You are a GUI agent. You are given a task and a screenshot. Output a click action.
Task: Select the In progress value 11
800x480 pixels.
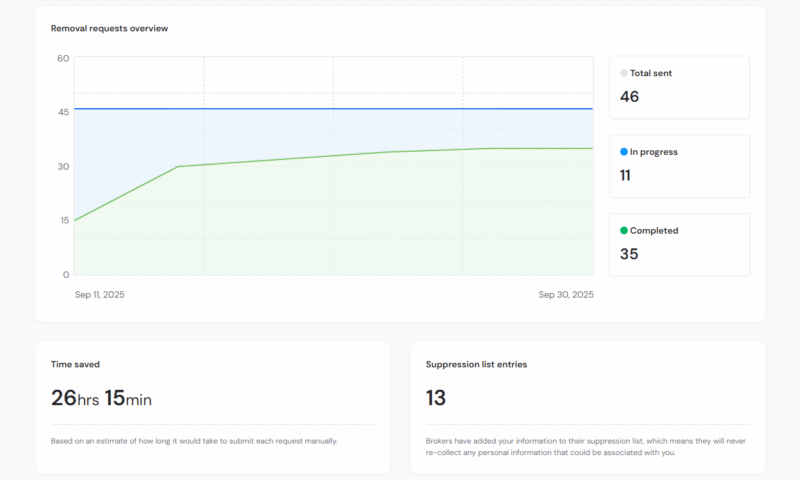pos(625,176)
